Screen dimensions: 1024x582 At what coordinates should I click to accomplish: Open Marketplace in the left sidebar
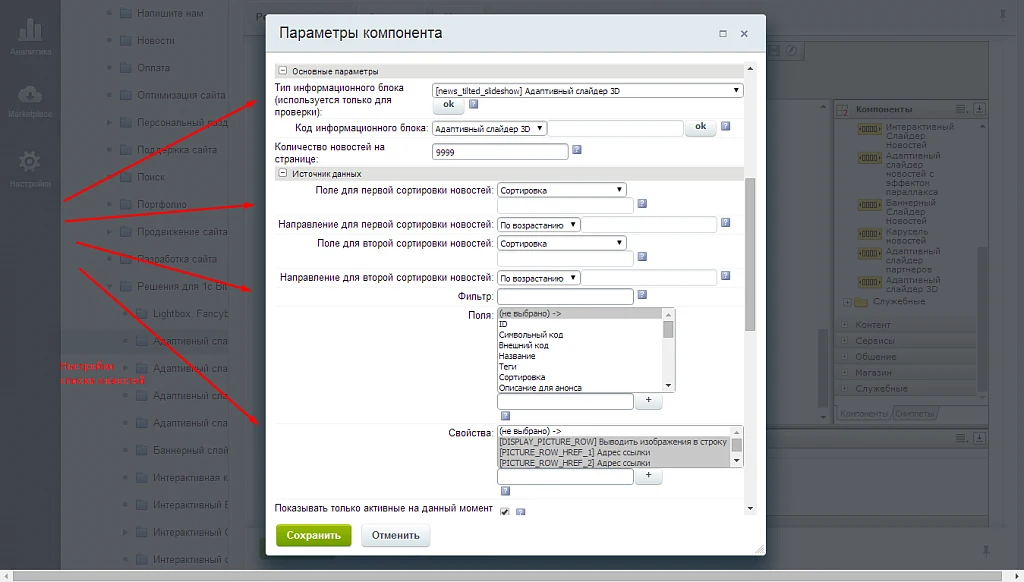30,101
